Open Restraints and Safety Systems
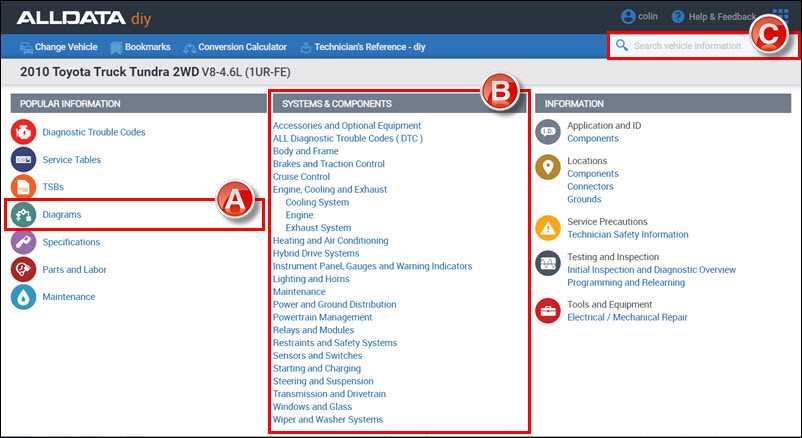802x438 pixels. (335, 343)
